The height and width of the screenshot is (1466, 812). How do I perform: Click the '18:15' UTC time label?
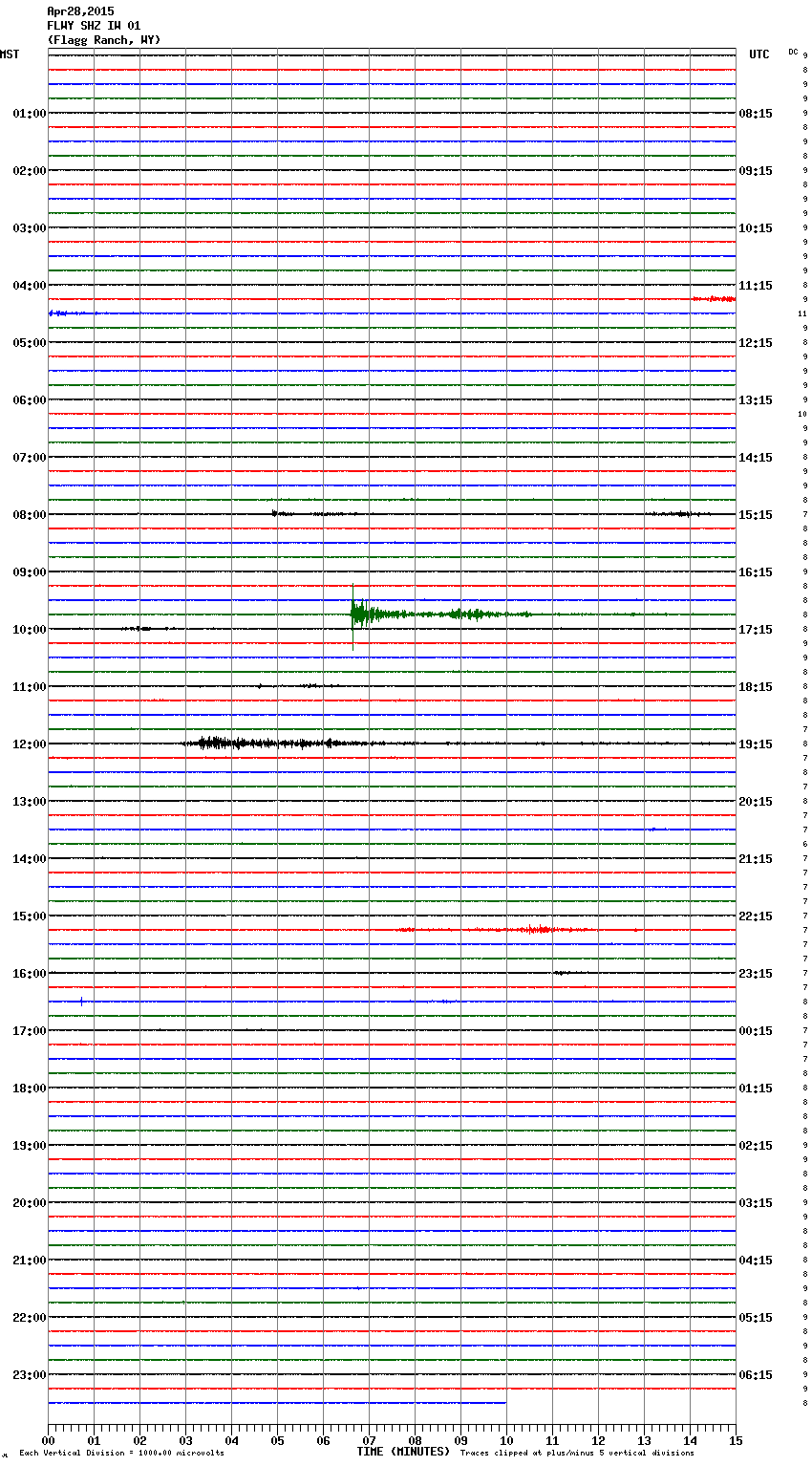[756, 687]
